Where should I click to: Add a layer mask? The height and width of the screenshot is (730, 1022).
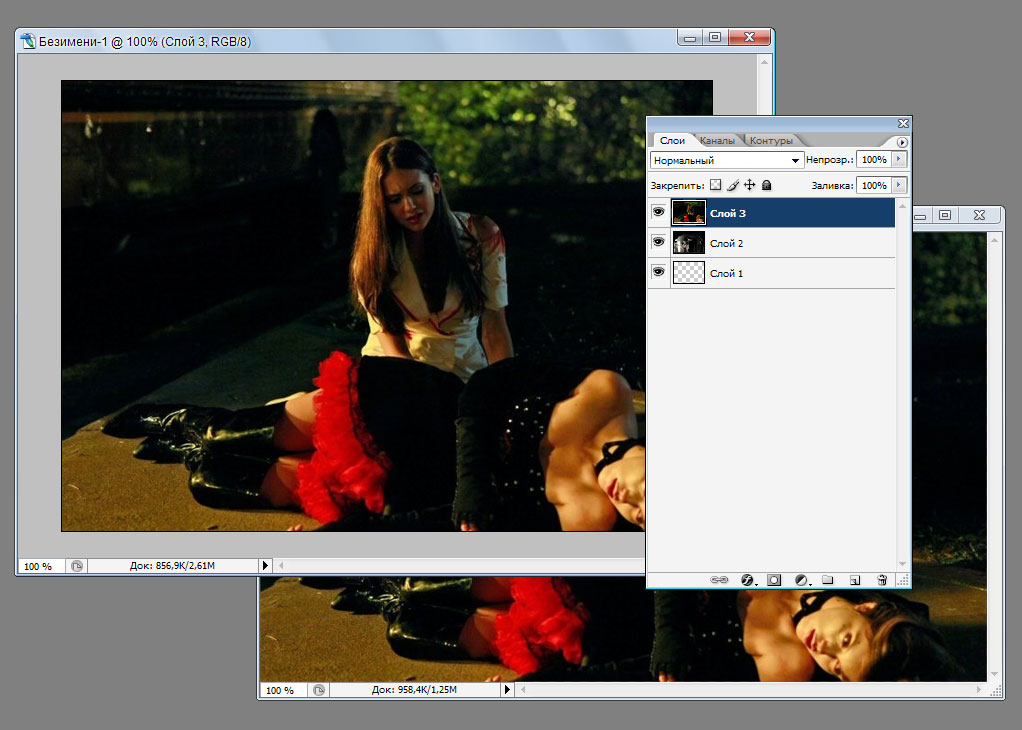click(773, 580)
